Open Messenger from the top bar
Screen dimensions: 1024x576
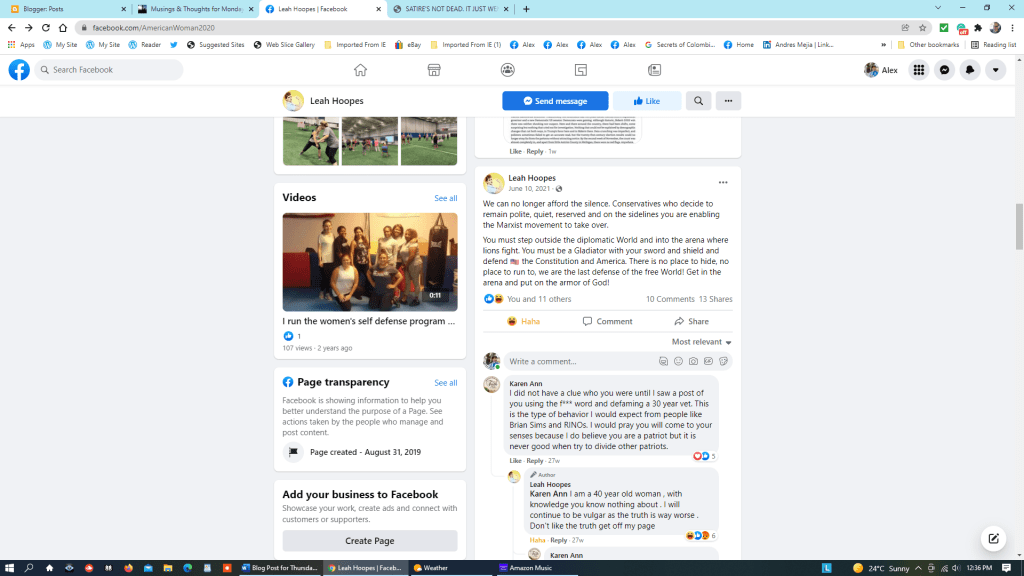point(944,70)
